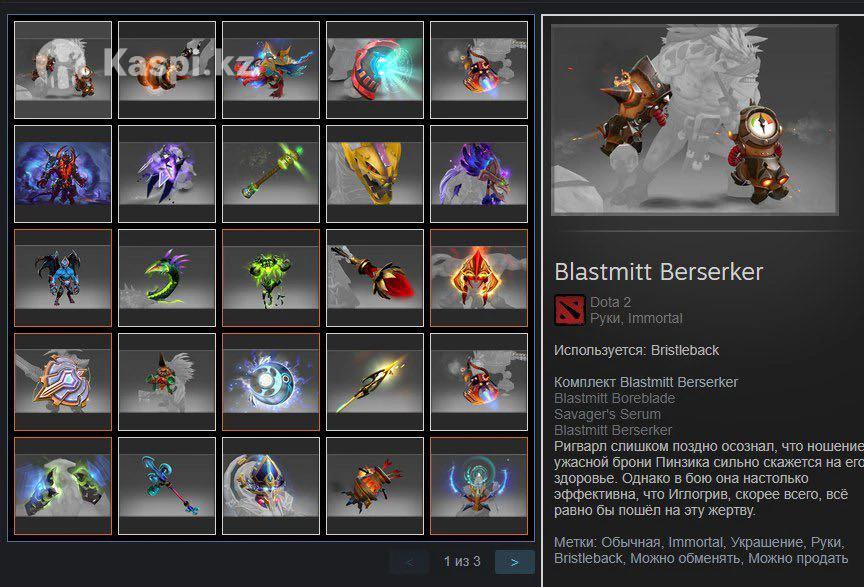
Task: Choose the curved green-purple claw blade item
Action: (x=167, y=278)
